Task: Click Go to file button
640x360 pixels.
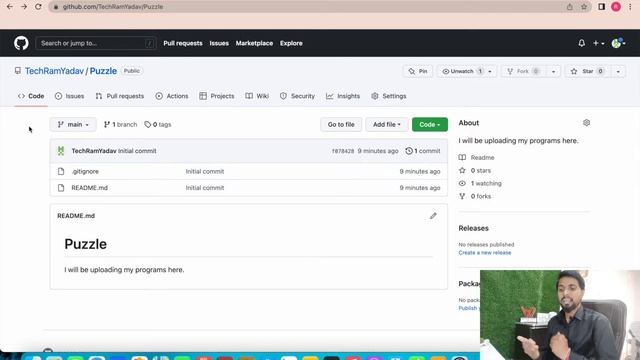Action: coord(341,124)
